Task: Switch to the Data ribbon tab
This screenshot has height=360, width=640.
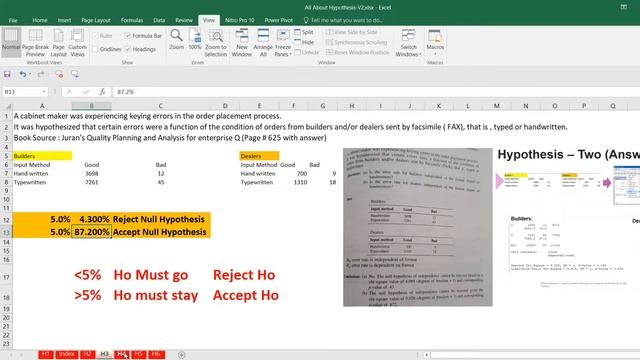Action: [159, 20]
